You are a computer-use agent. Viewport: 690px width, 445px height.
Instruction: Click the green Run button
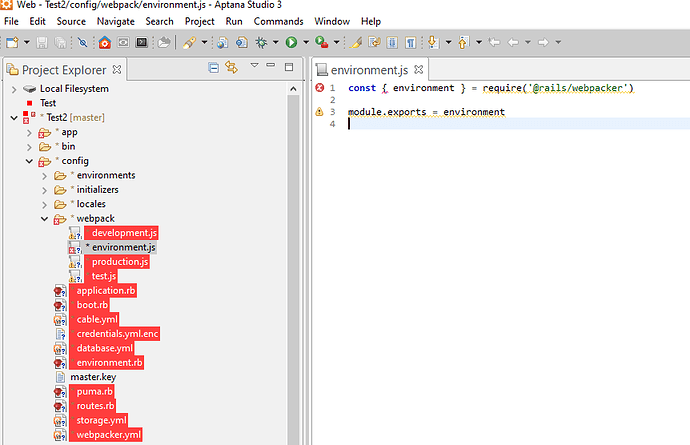pos(291,42)
